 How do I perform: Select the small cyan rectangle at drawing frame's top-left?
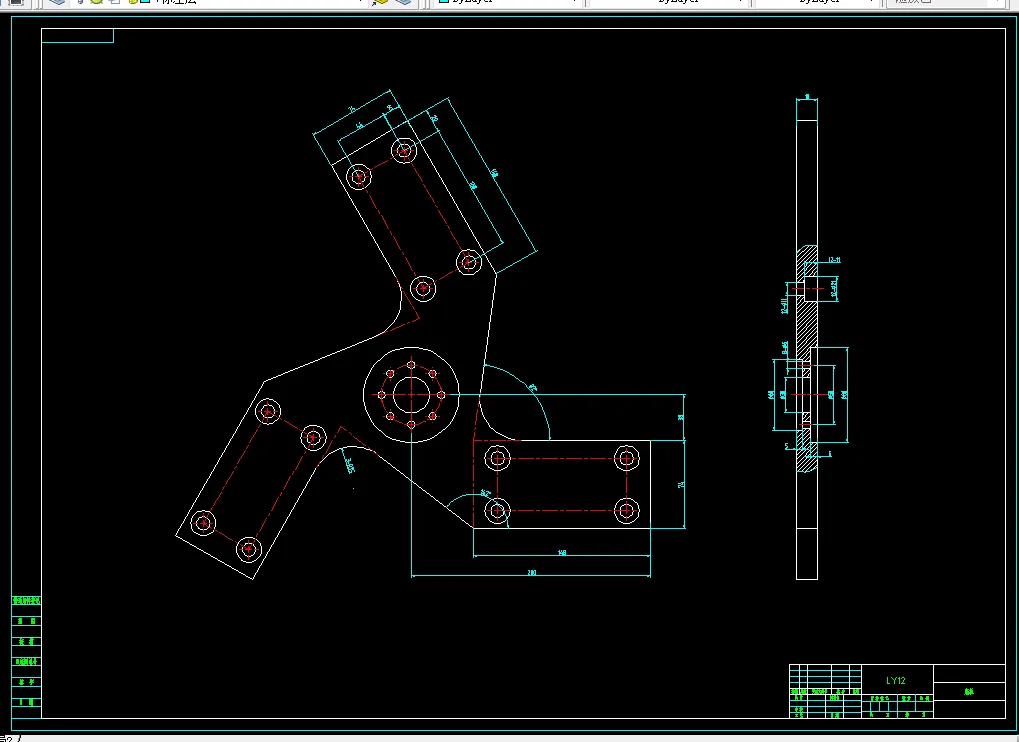77,35
